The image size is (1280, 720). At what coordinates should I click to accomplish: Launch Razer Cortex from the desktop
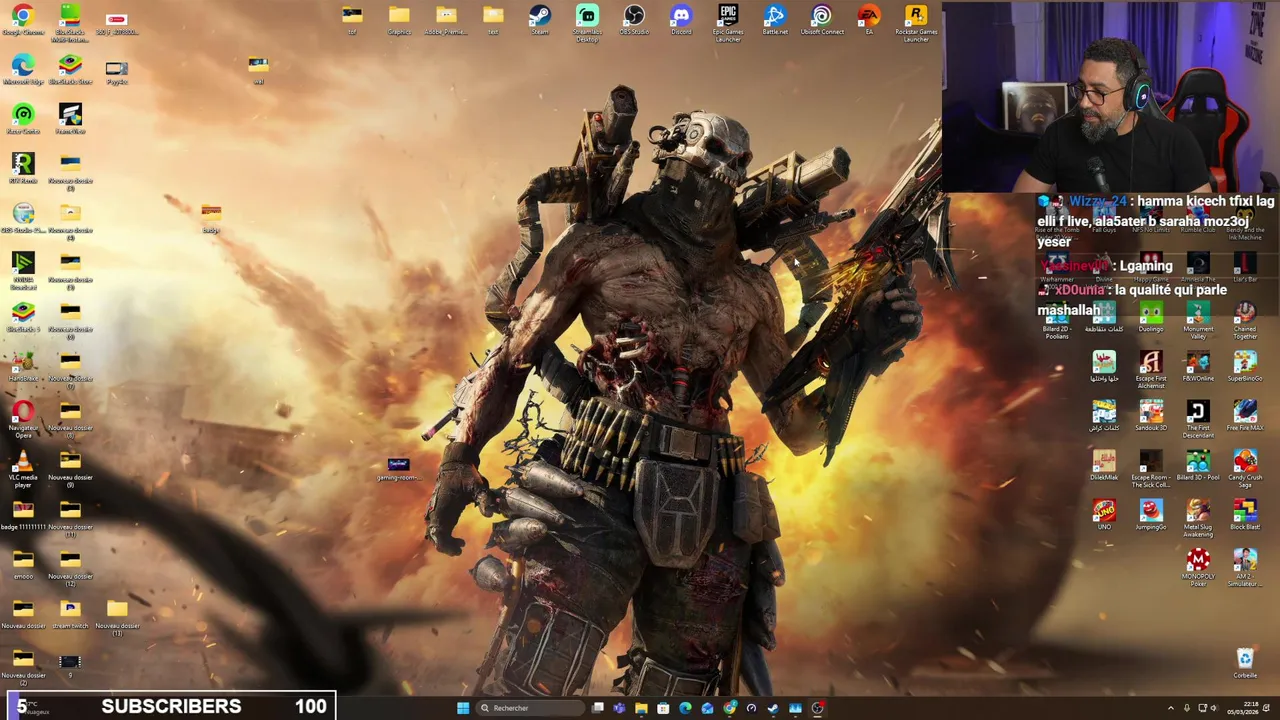click(23, 119)
